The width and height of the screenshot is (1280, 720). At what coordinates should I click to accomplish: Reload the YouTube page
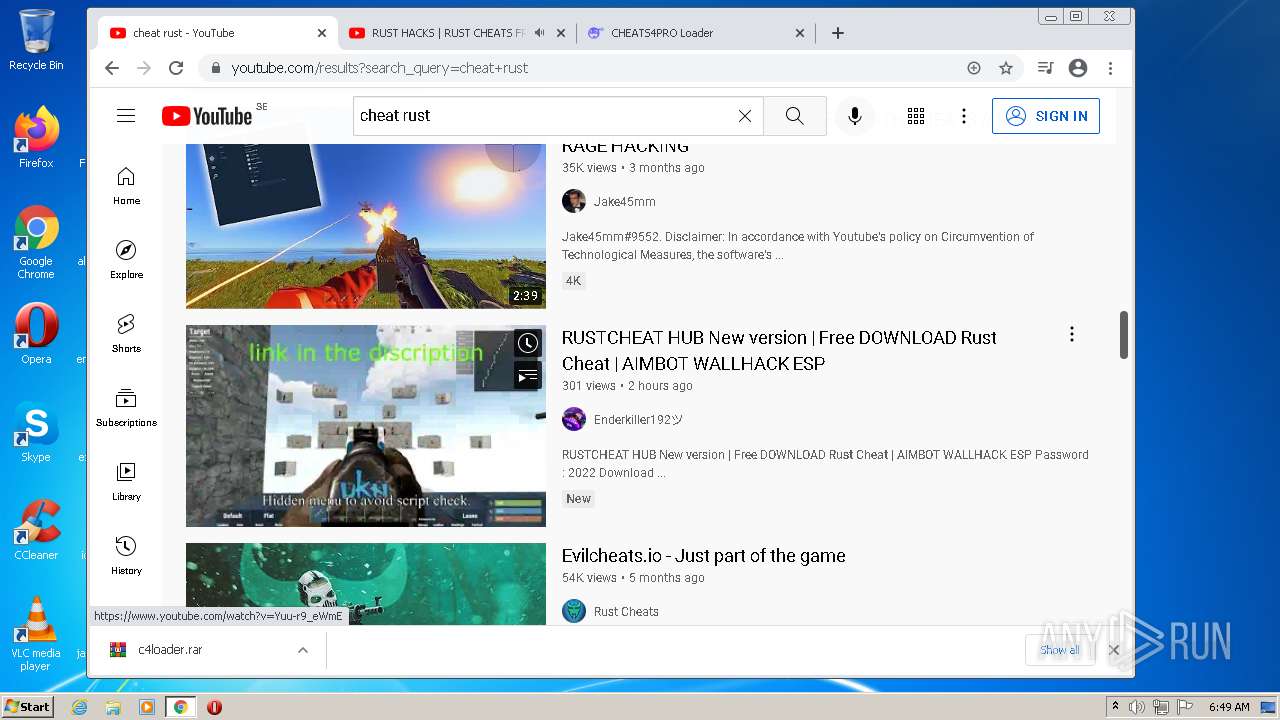point(176,68)
